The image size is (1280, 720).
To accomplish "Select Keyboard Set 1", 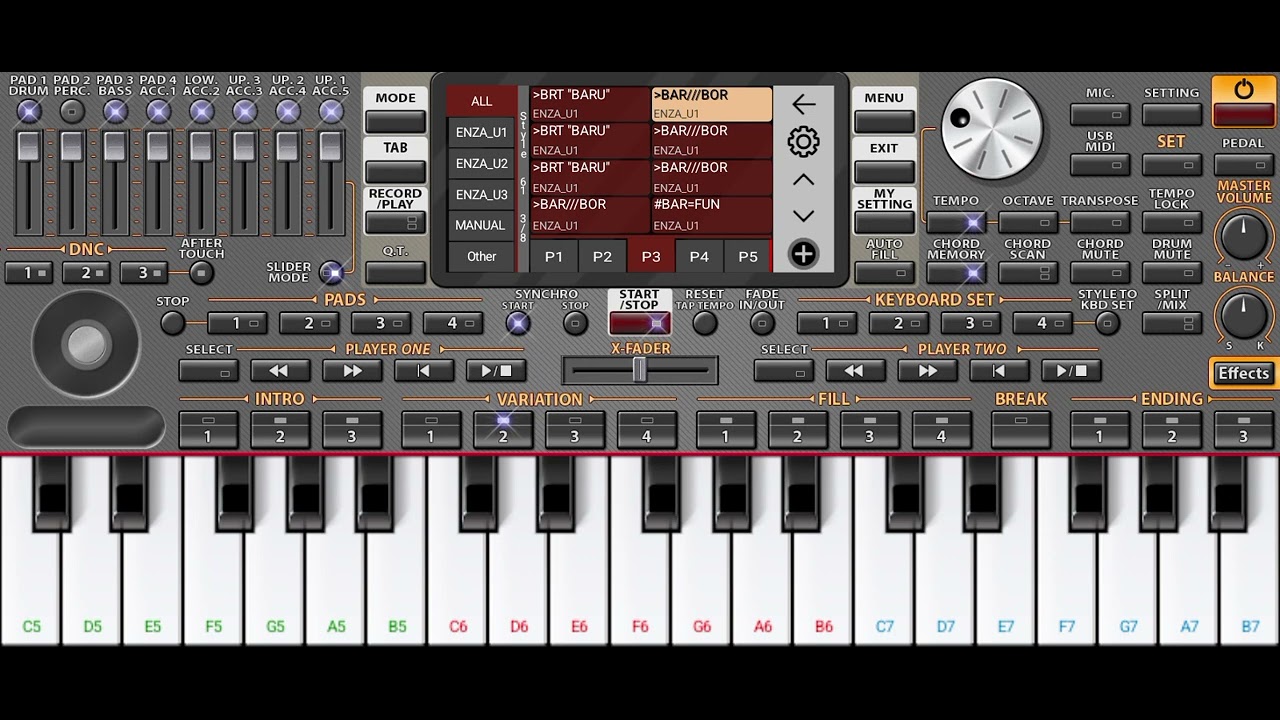I will click(826, 323).
